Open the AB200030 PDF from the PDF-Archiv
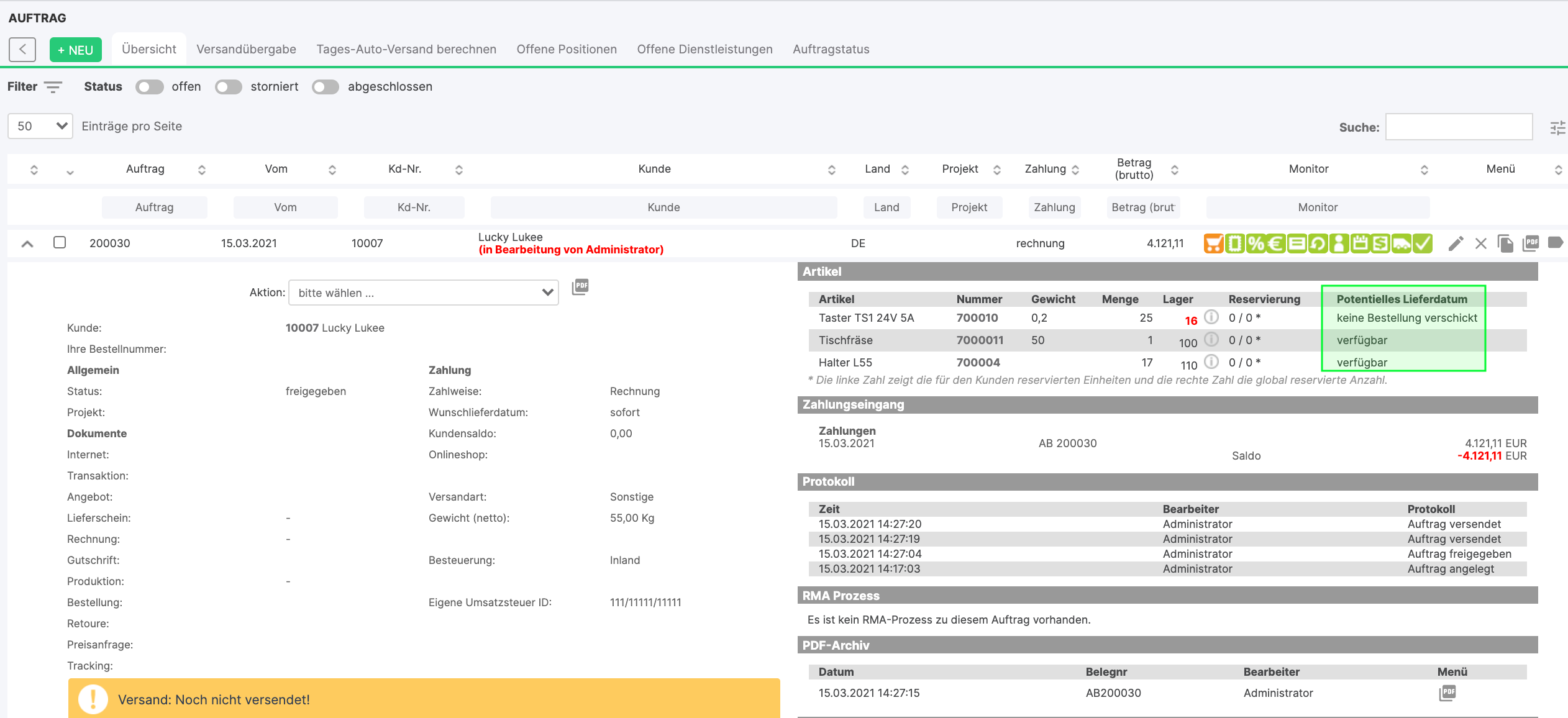The image size is (1568, 718). point(1447,693)
